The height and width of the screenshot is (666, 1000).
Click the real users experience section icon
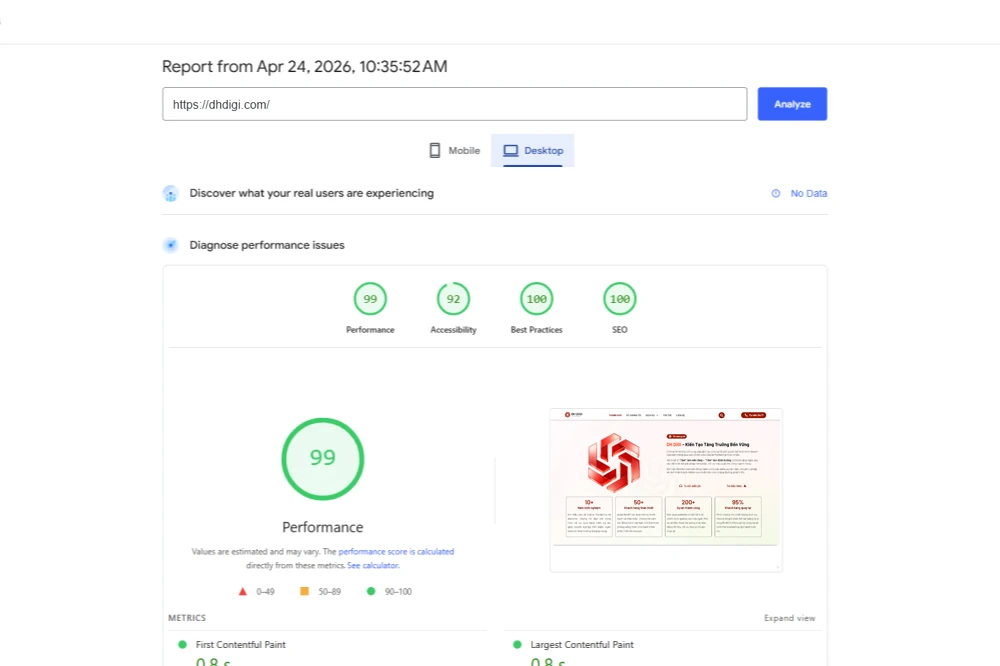pyautogui.click(x=170, y=193)
